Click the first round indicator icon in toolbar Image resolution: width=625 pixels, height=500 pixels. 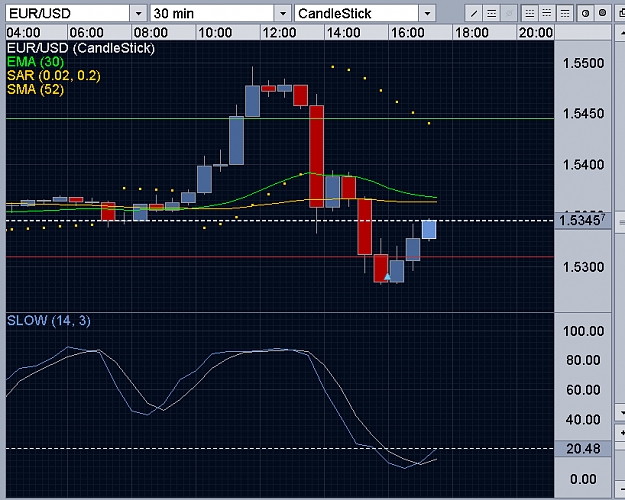click(x=585, y=14)
